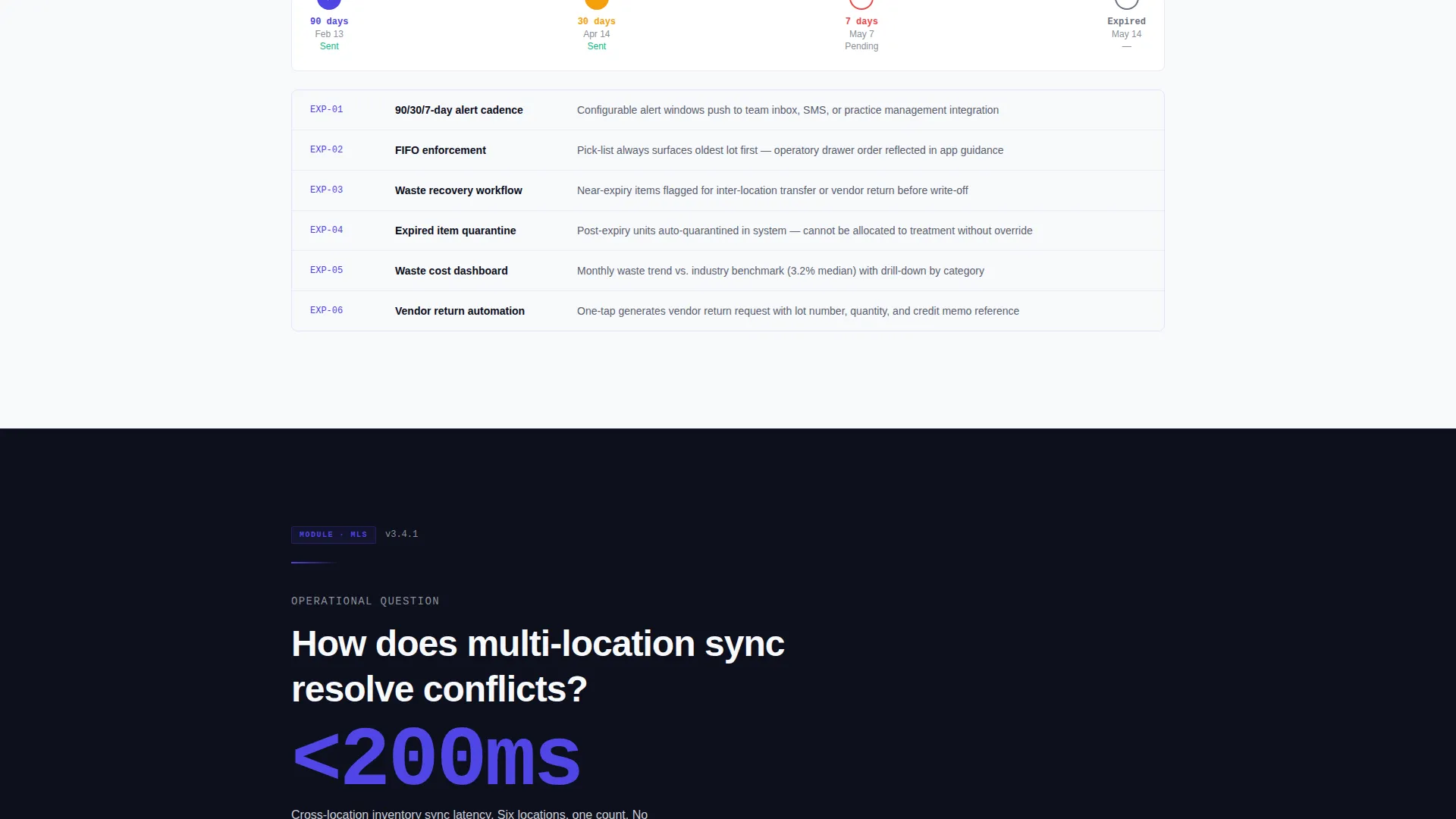Click the multi-location sync heading

[538, 667]
